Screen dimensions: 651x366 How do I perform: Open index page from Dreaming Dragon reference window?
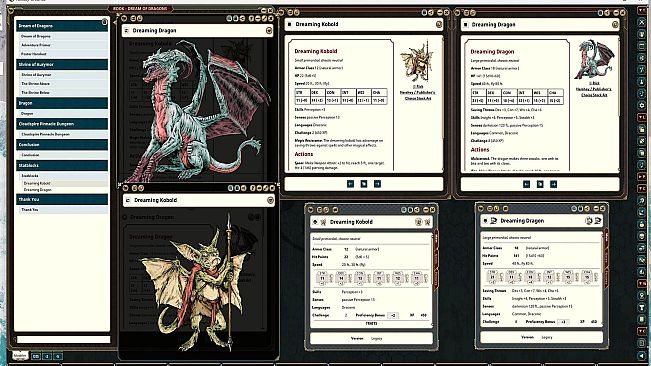[540, 184]
